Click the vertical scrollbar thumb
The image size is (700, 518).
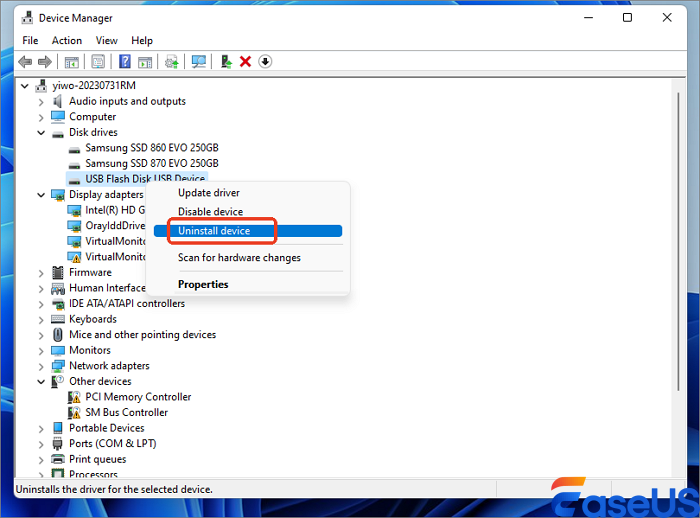(678, 241)
